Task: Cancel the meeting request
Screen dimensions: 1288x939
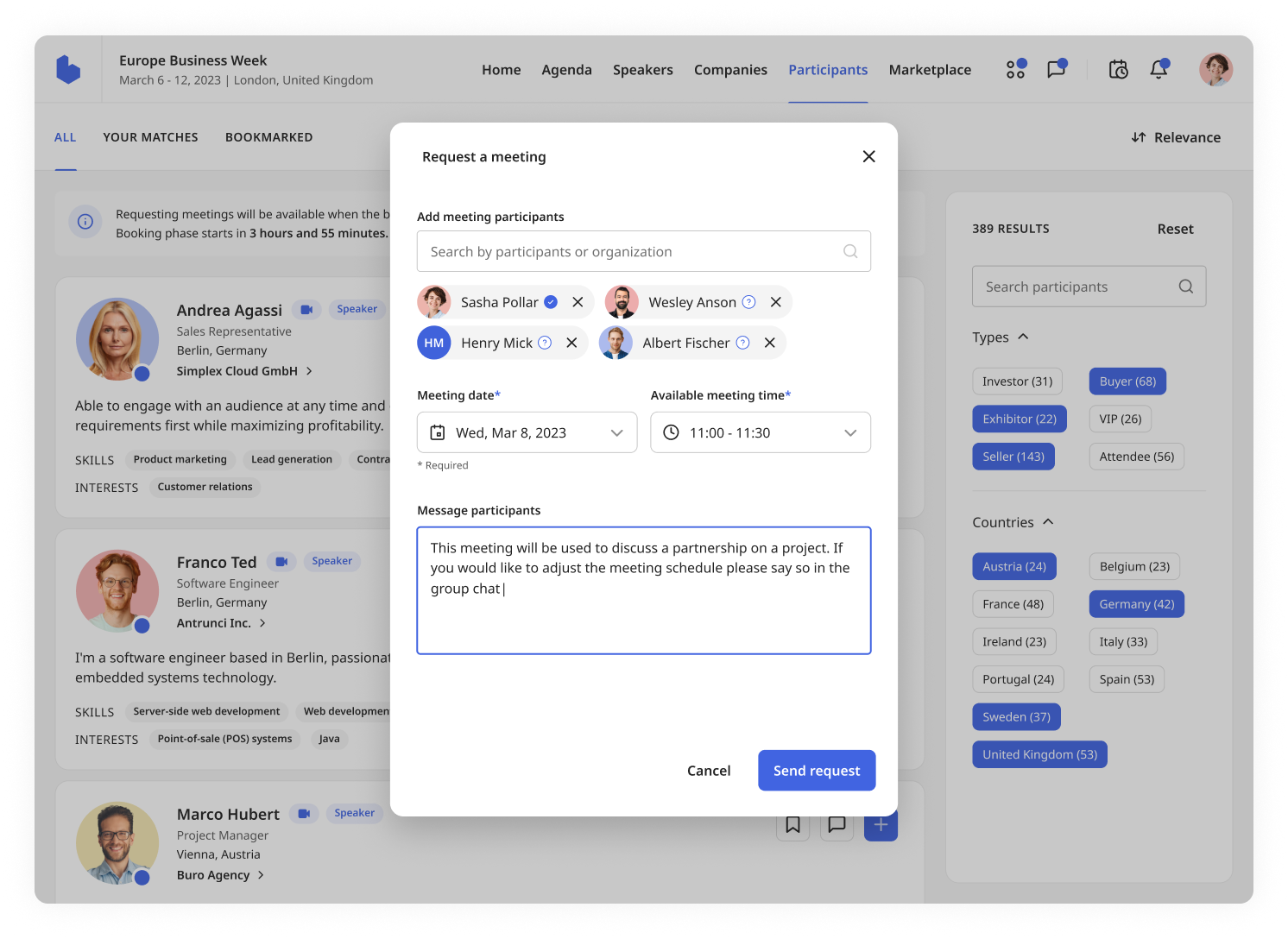Action: pyautogui.click(x=708, y=771)
